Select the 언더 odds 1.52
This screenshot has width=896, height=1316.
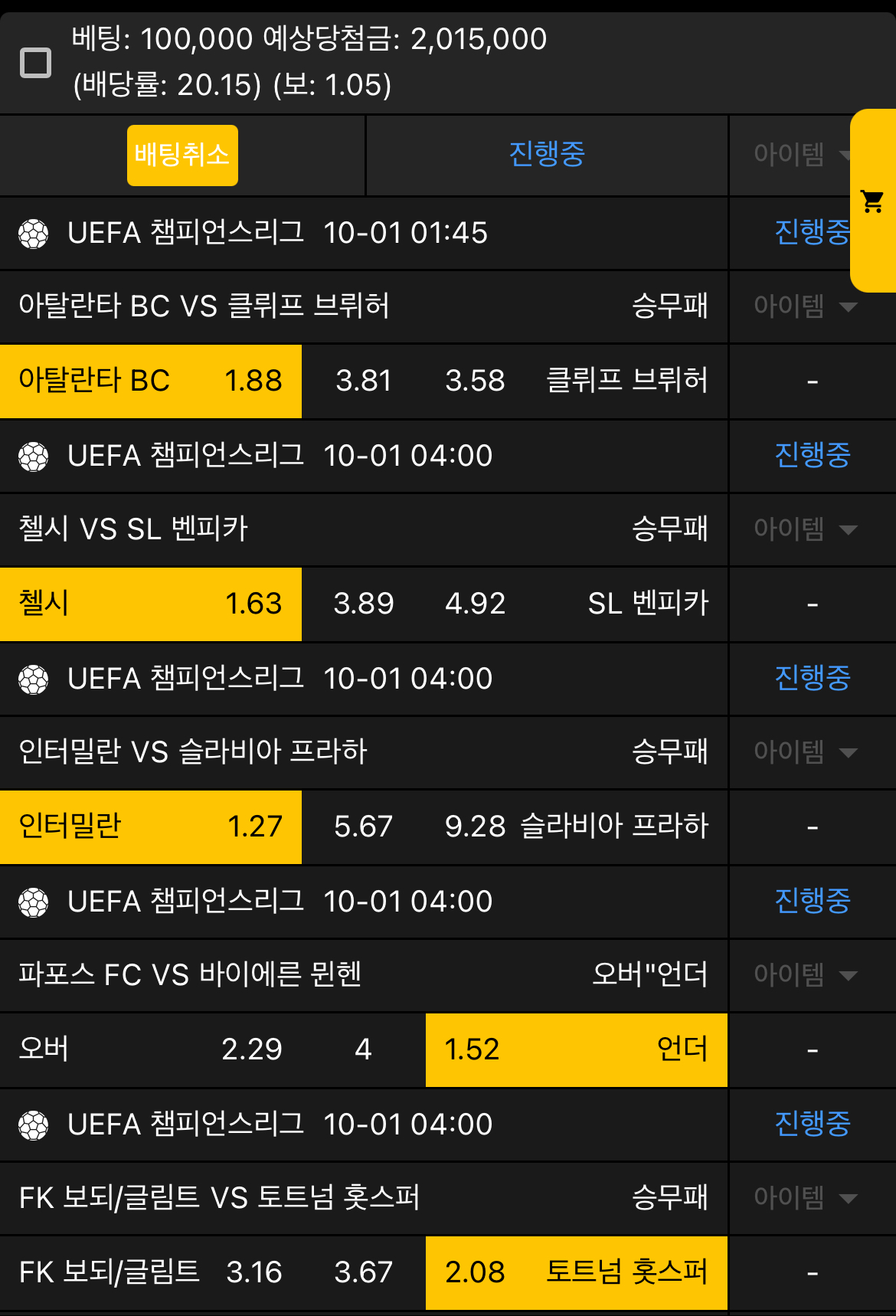click(x=575, y=1050)
